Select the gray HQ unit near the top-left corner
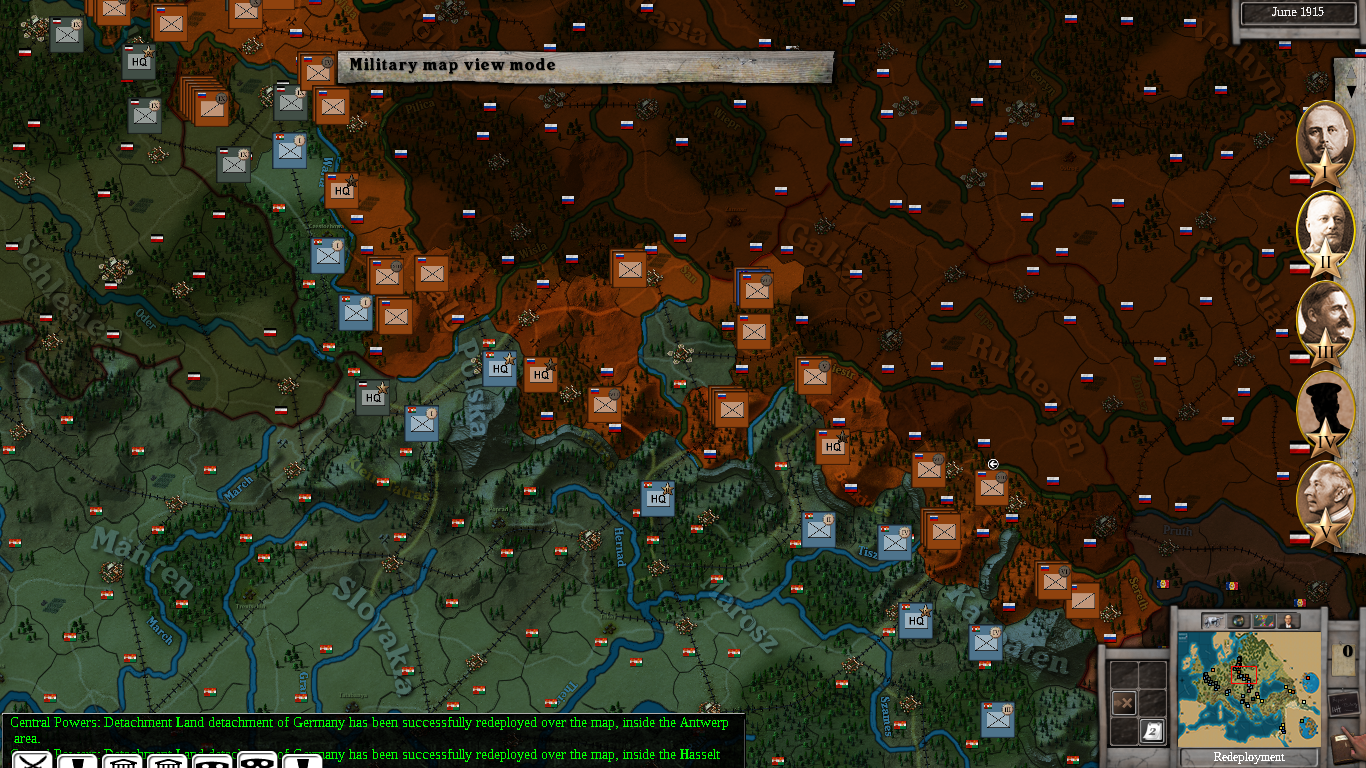Viewport: 1366px width, 768px height. [x=139, y=62]
